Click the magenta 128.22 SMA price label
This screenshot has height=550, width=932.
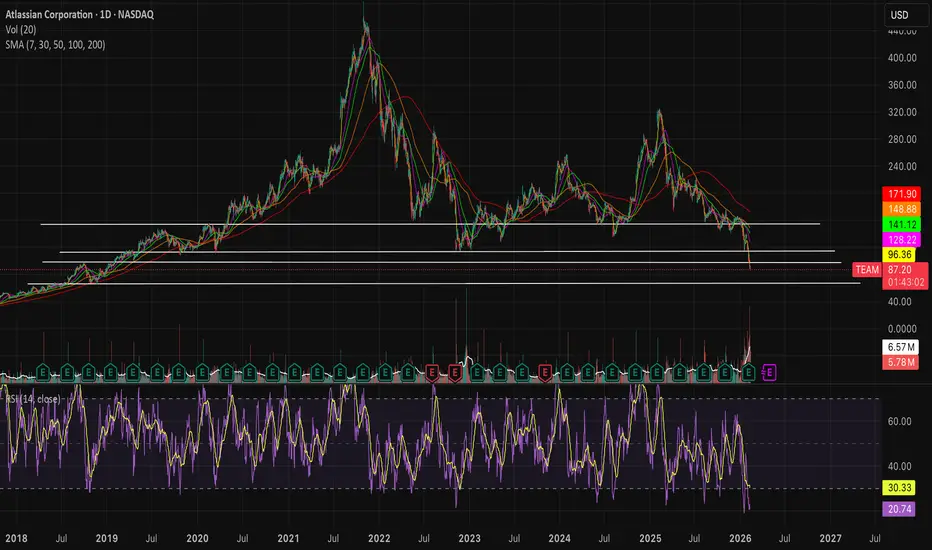(x=902, y=240)
